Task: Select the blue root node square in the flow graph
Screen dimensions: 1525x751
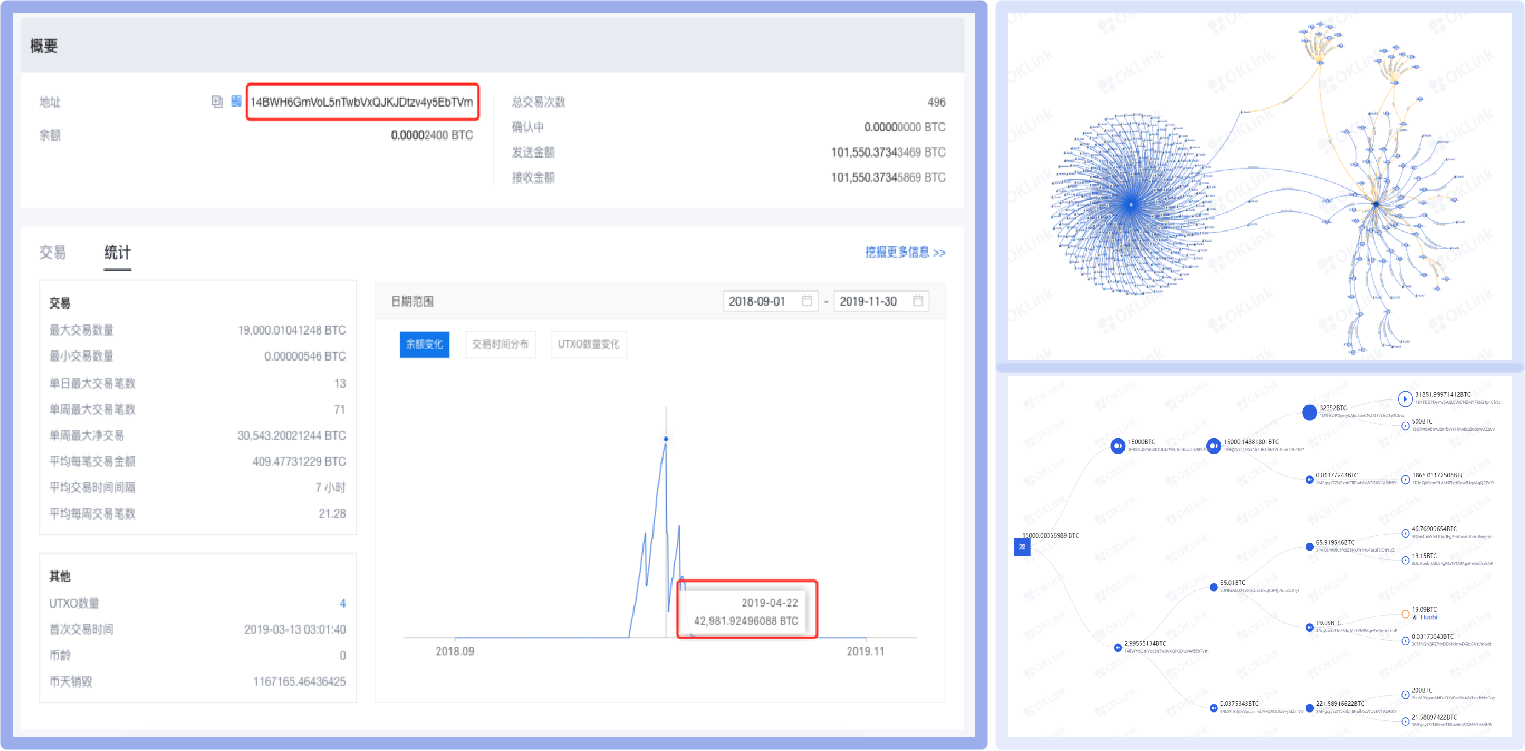Action: (1021, 547)
